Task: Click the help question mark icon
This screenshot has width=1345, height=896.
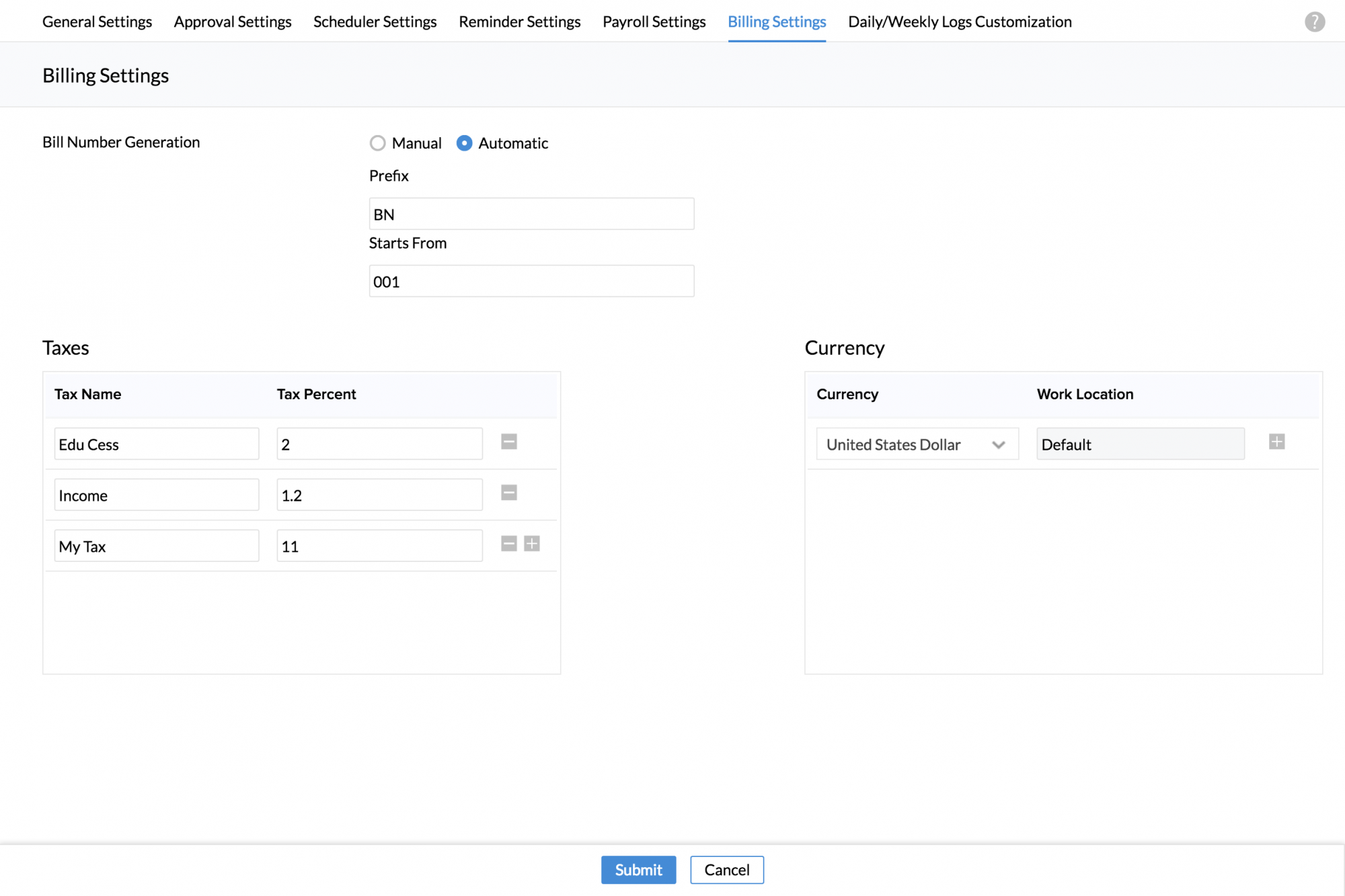Action: 1314,22
